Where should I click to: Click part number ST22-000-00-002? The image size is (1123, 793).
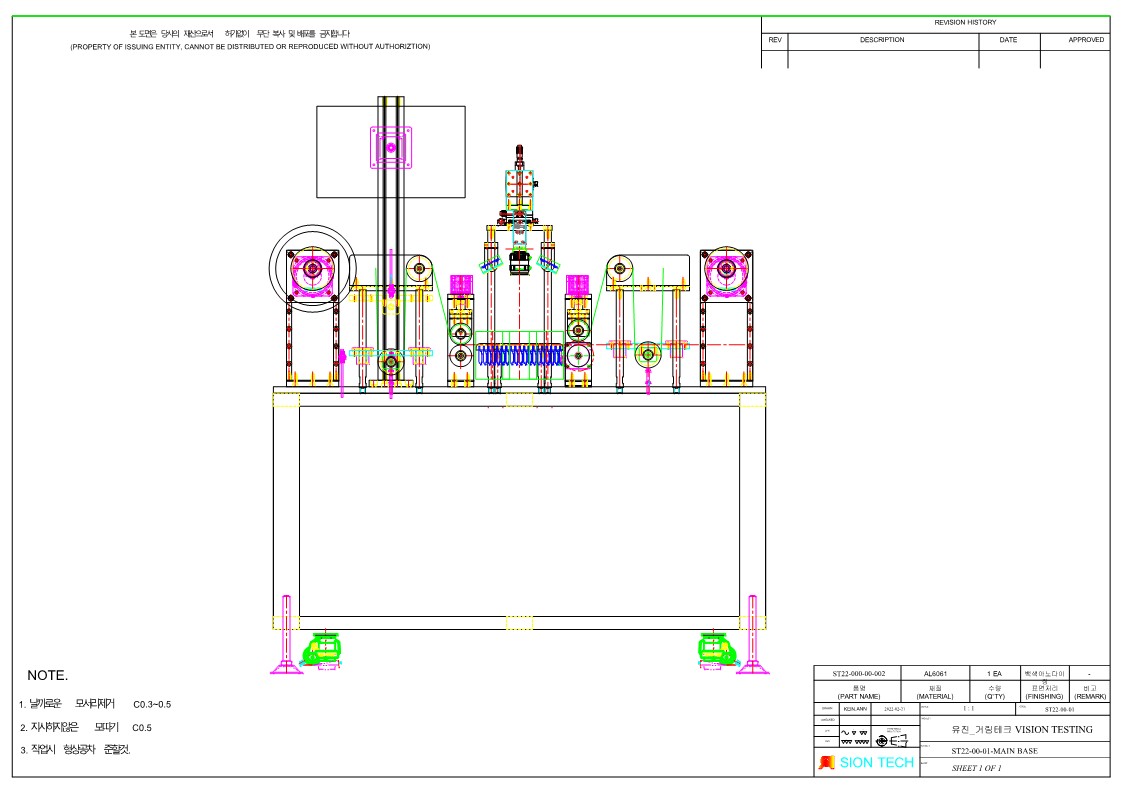(858, 673)
